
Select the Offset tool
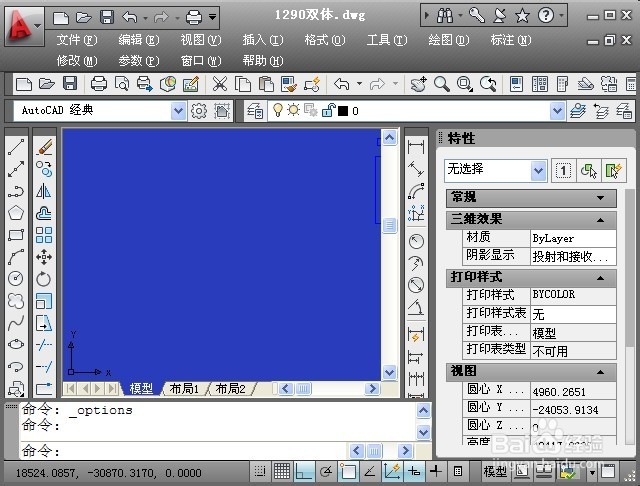click(44, 213)
